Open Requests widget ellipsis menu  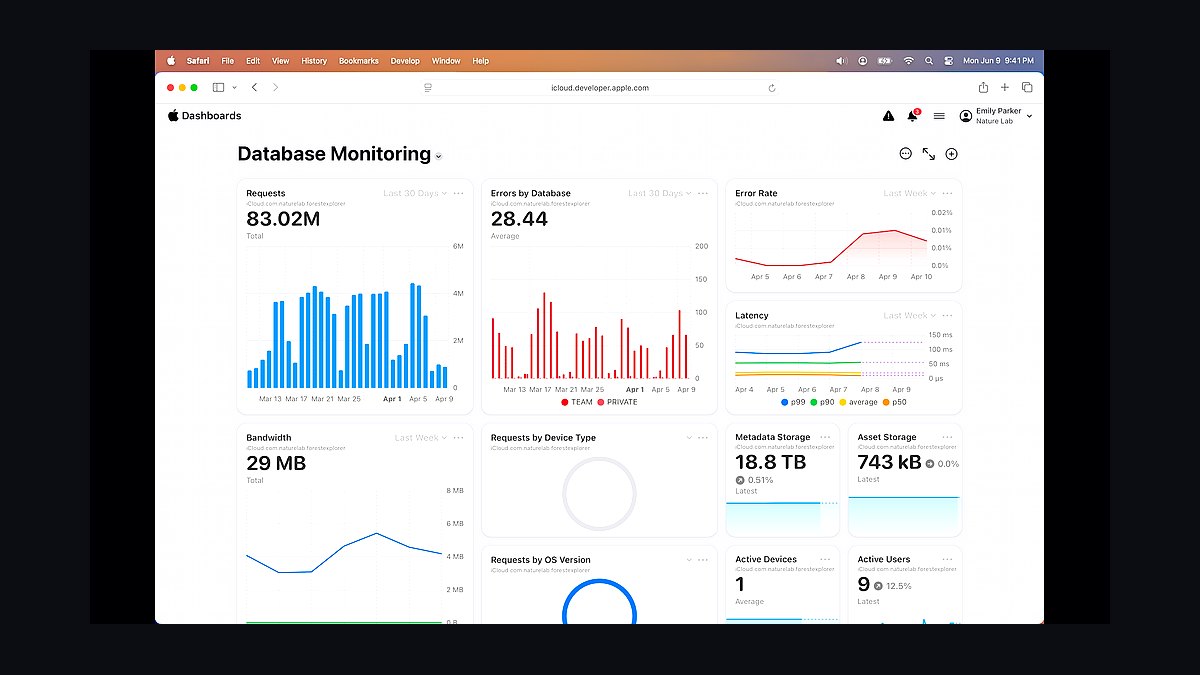point(458,193)
